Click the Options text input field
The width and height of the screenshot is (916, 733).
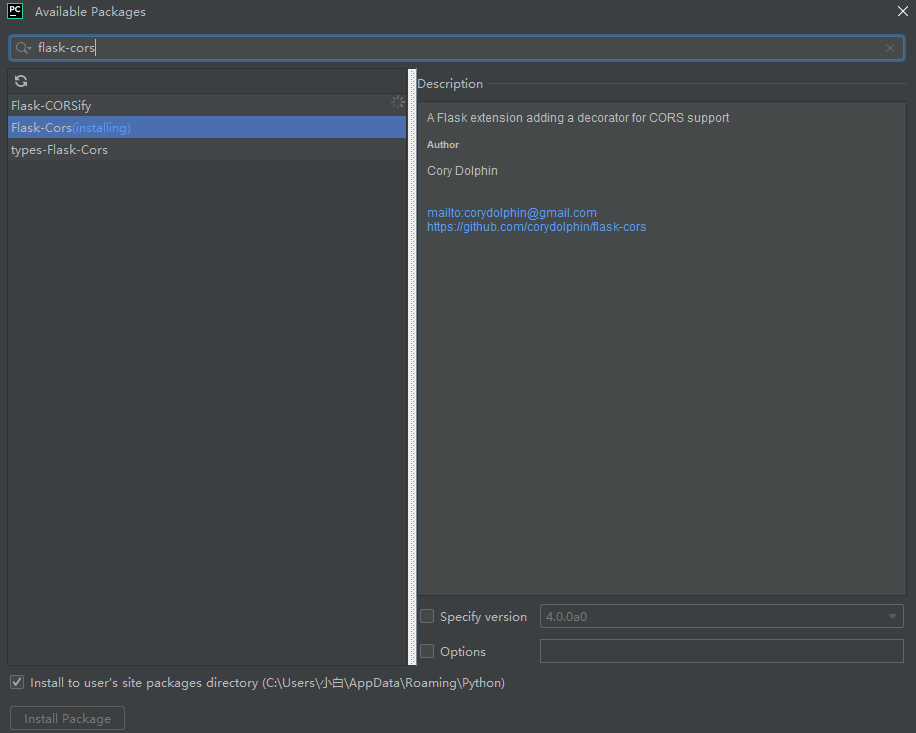[721, 651]
